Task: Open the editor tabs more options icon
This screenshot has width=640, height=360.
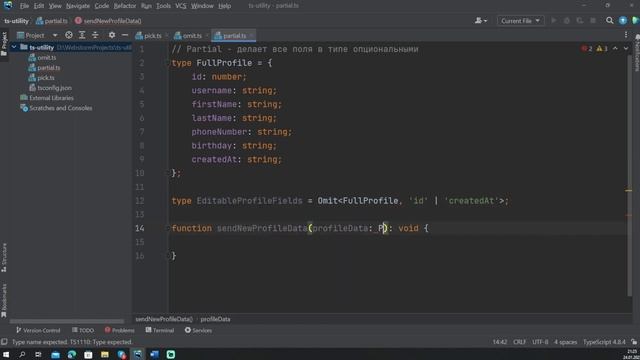Action: pyautogui.click(x=626, y=36)
